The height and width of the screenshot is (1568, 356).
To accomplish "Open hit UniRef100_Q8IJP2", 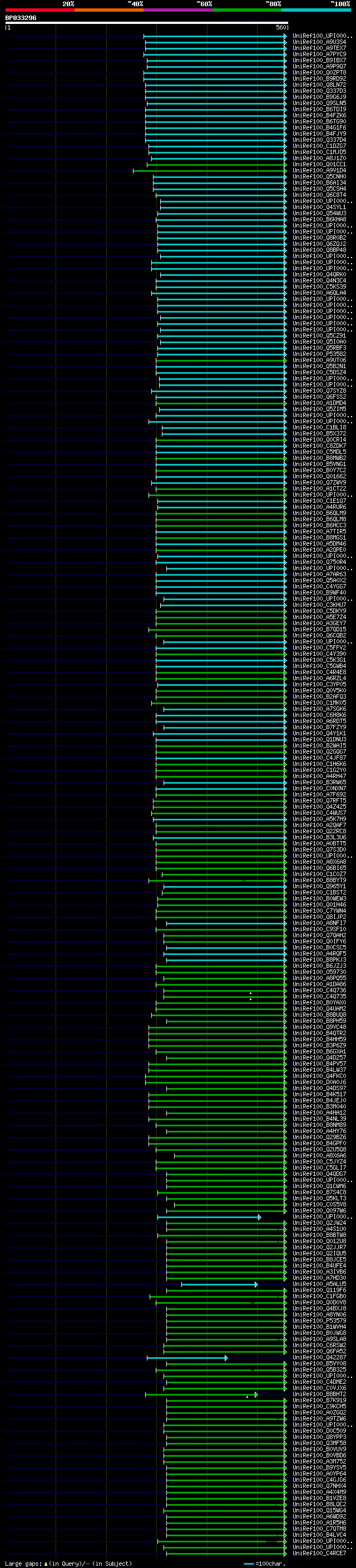I will (x=319, y=917).
